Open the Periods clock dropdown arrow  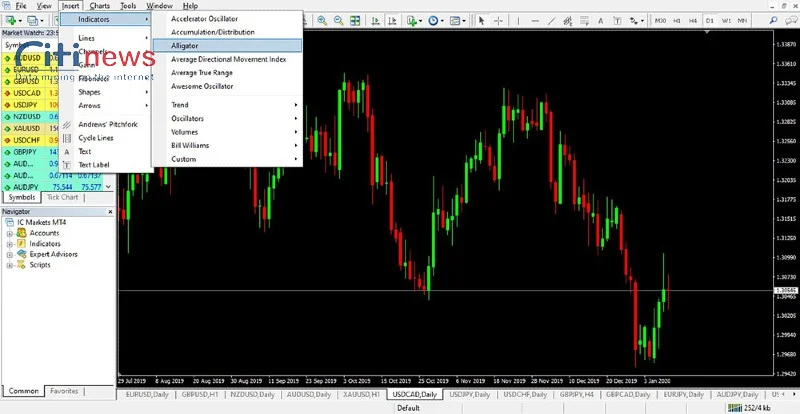tap(442, 21)
